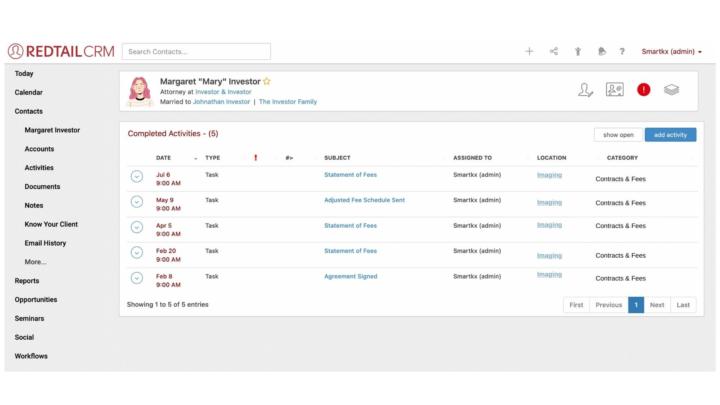Click the share icon in top bar
The width and height of the screenshot is (720, 405).
554,51
